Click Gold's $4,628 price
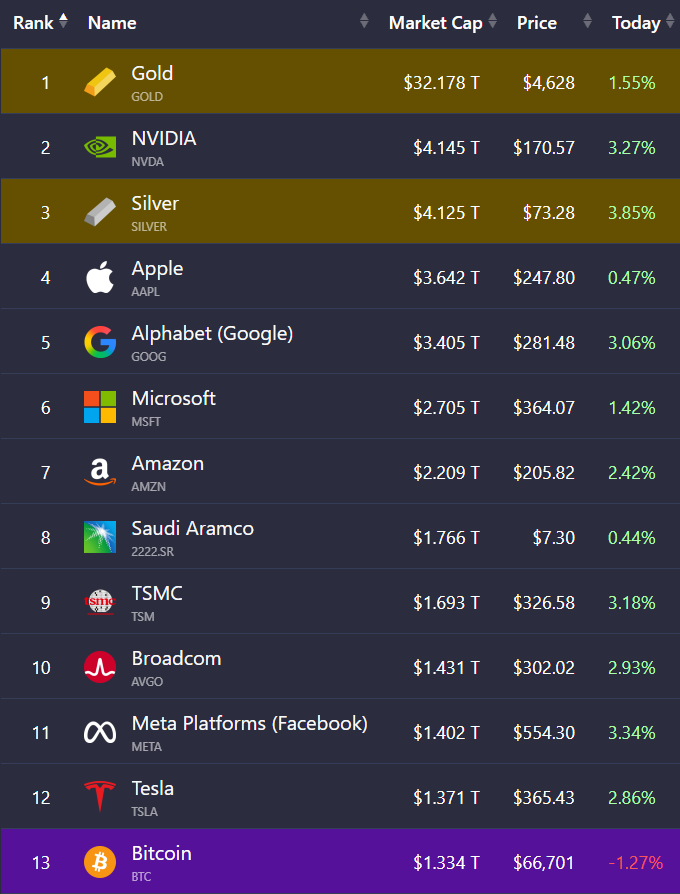The height and width of the screenshot is (894, 680). [x=549, y=83]
